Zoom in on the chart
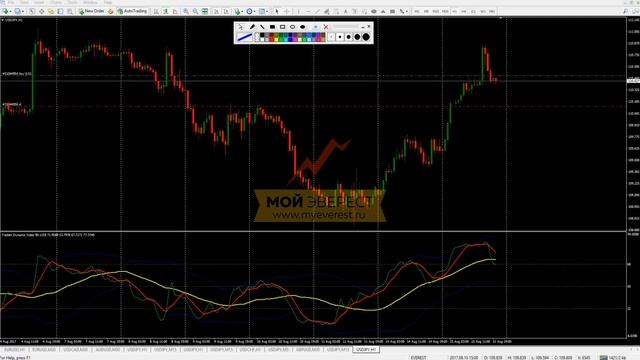Image resolution: width=640 pixels, height=360 pixels. [186, 11]
